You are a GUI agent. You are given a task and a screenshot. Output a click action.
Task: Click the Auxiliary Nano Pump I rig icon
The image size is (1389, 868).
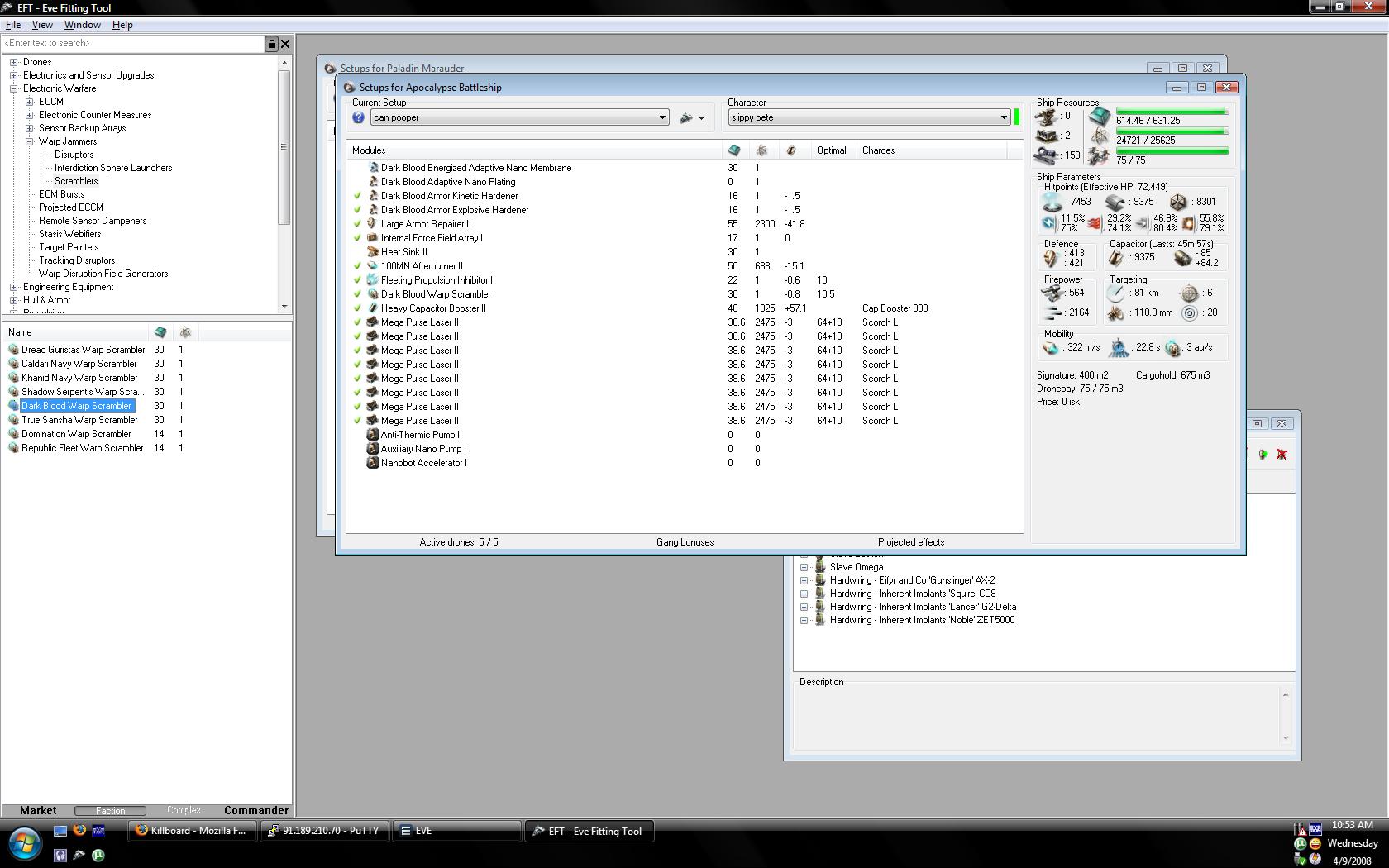[373, 449]
